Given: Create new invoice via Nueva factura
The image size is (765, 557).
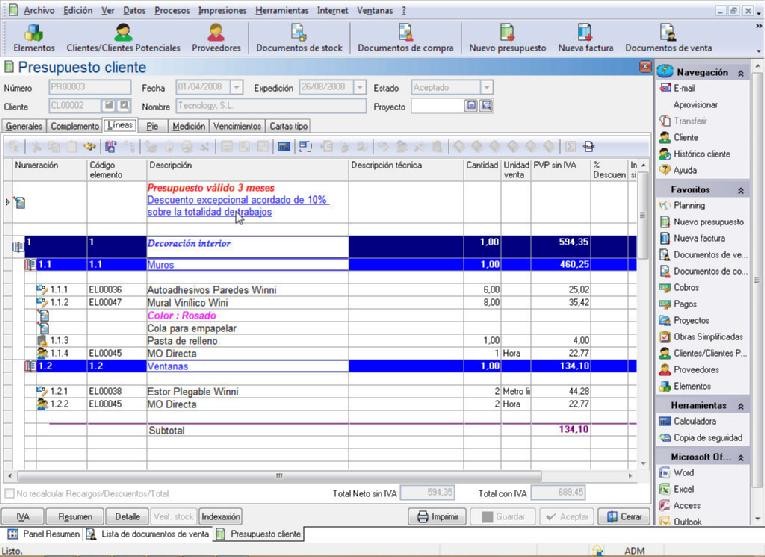Looking at the screenshot, I should (x=585, y=38).
